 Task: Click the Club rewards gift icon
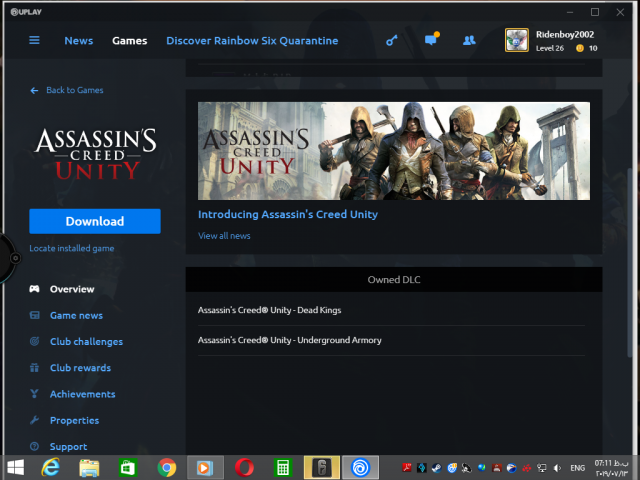pos(34,368)
